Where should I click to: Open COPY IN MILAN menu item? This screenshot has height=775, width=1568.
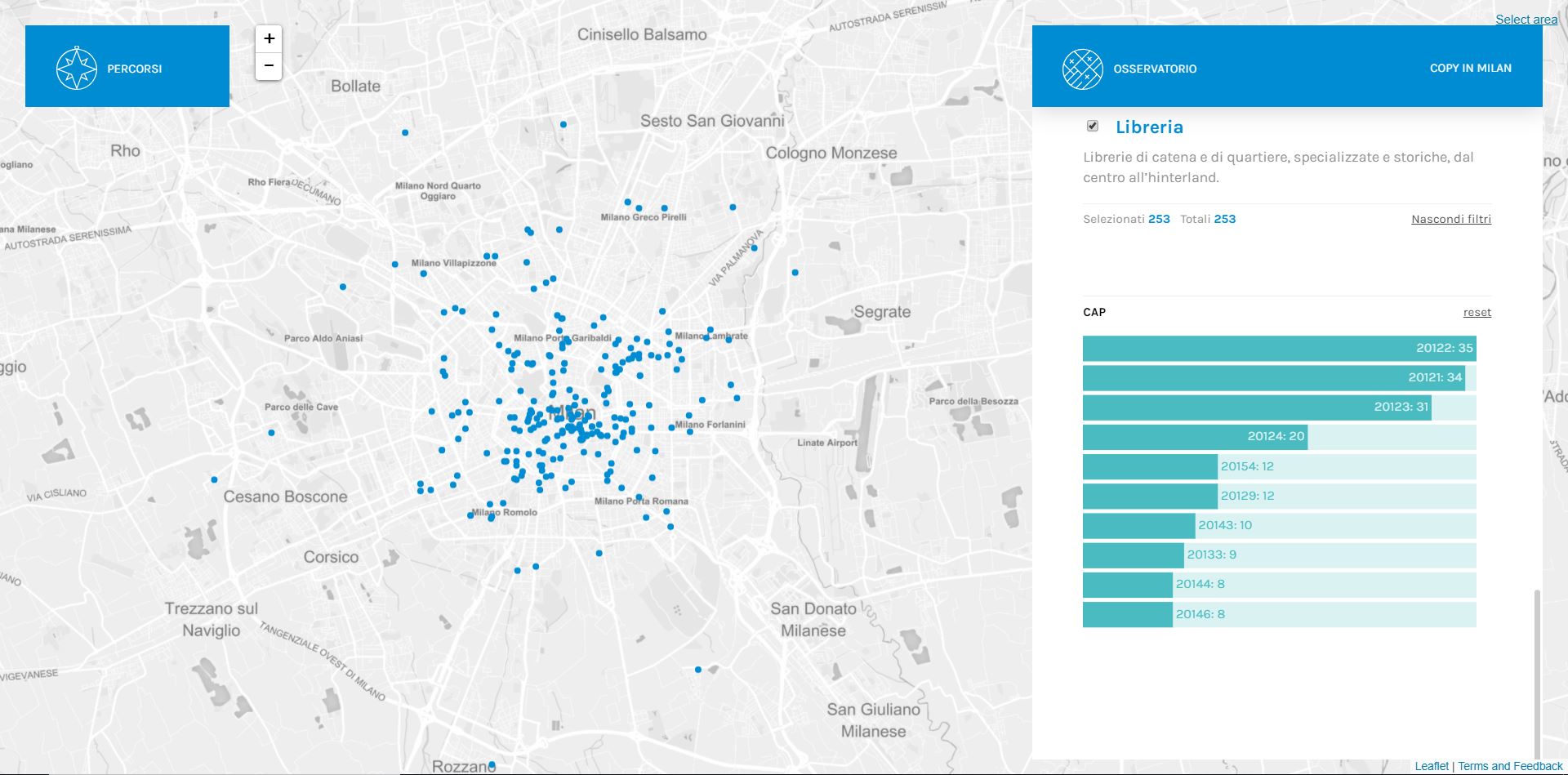click(x=1470, y=69)
